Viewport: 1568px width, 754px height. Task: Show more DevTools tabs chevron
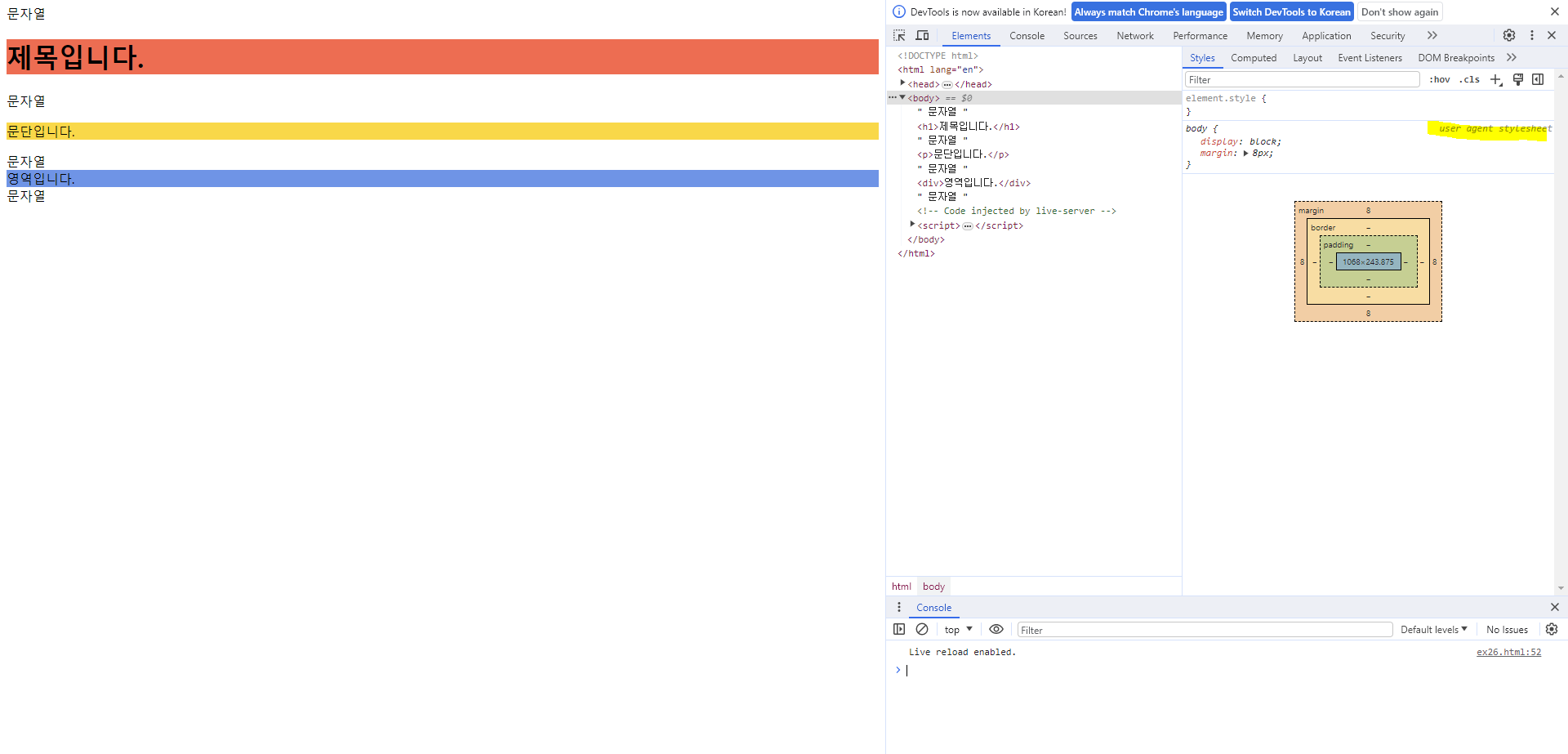[1432, 35]
